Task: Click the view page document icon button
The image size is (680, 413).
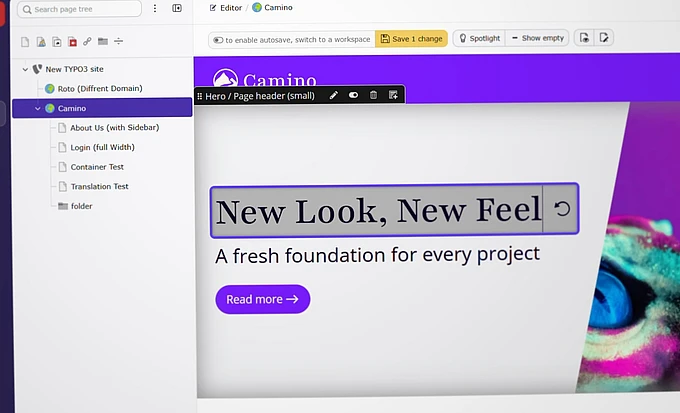Action: point(584,38)
